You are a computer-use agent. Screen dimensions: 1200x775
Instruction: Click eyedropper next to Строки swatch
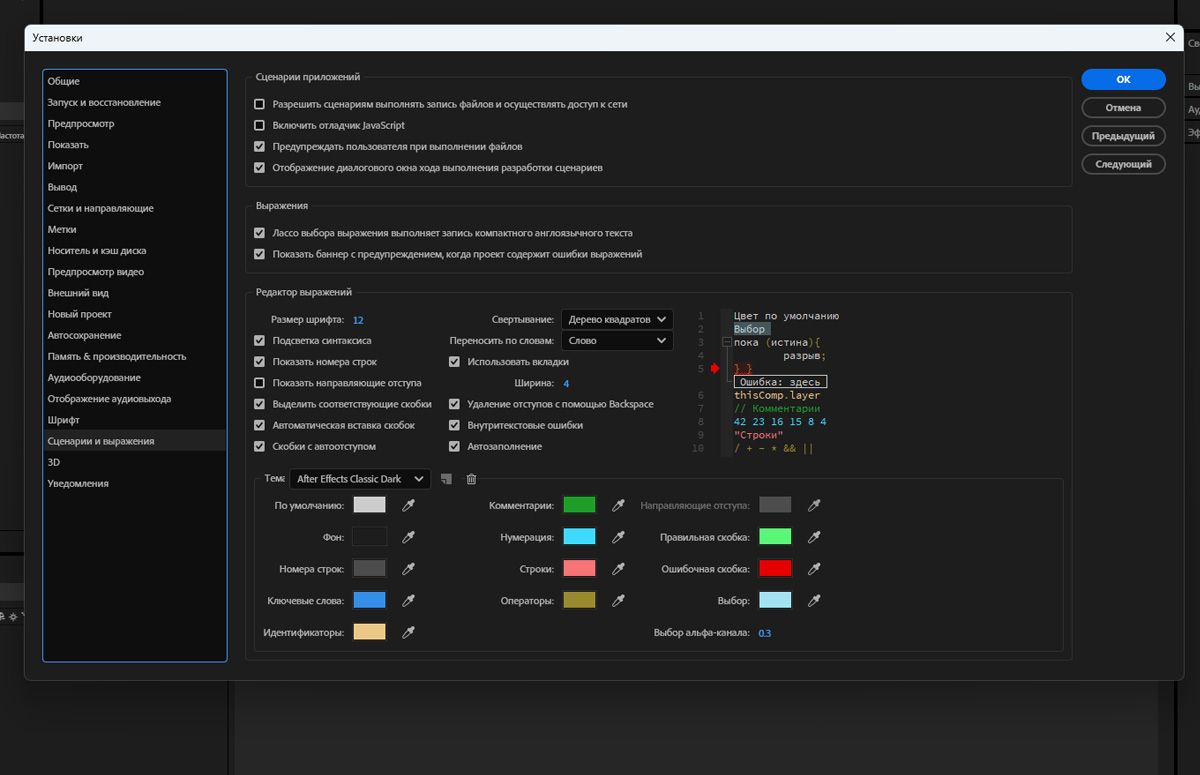click(x=618, y=569)
